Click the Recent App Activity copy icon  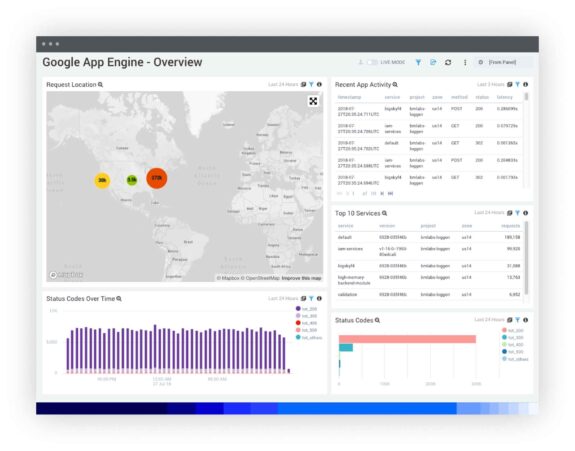coord(510,84)
